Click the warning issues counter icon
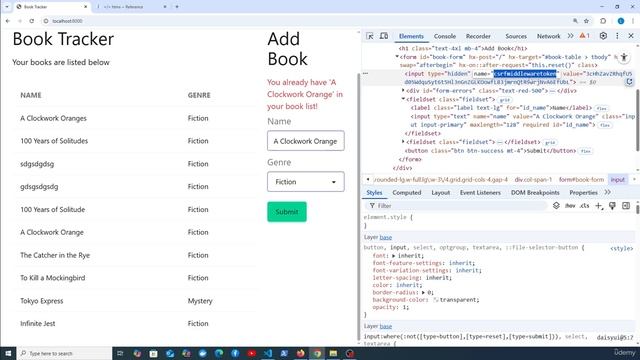 [584, 36]
